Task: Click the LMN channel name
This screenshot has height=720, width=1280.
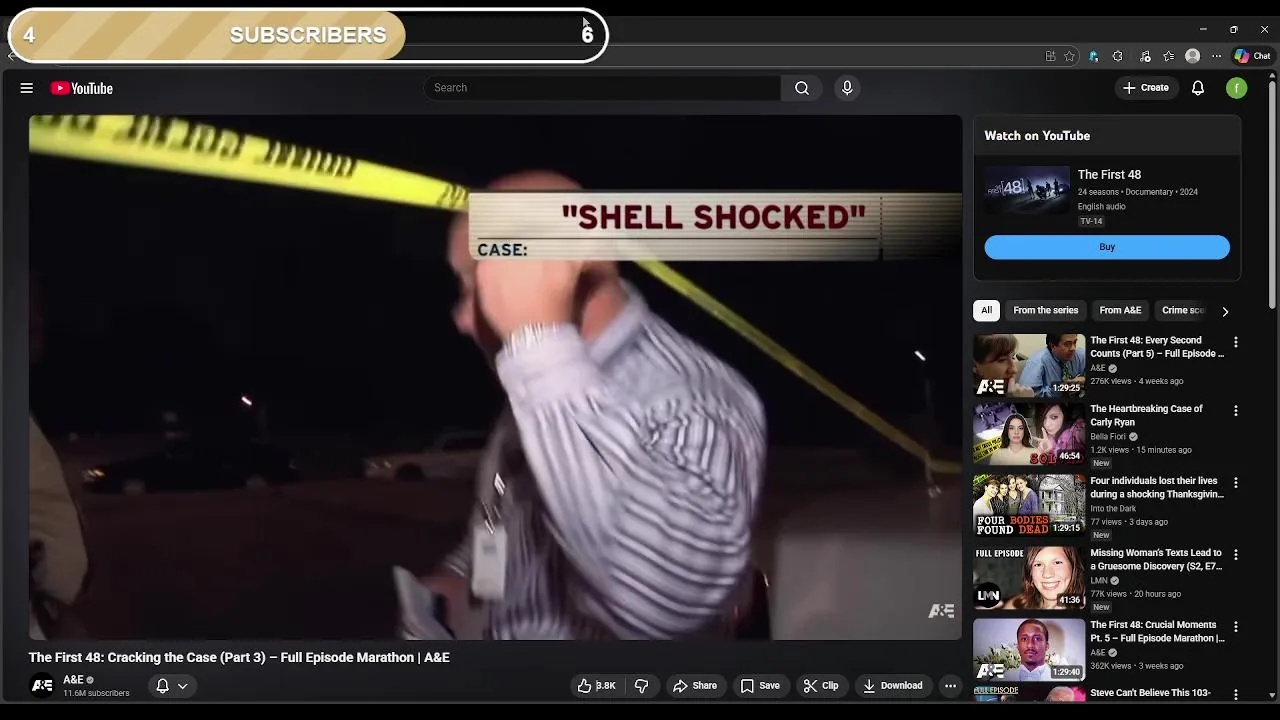Action: coord(1099,581)
